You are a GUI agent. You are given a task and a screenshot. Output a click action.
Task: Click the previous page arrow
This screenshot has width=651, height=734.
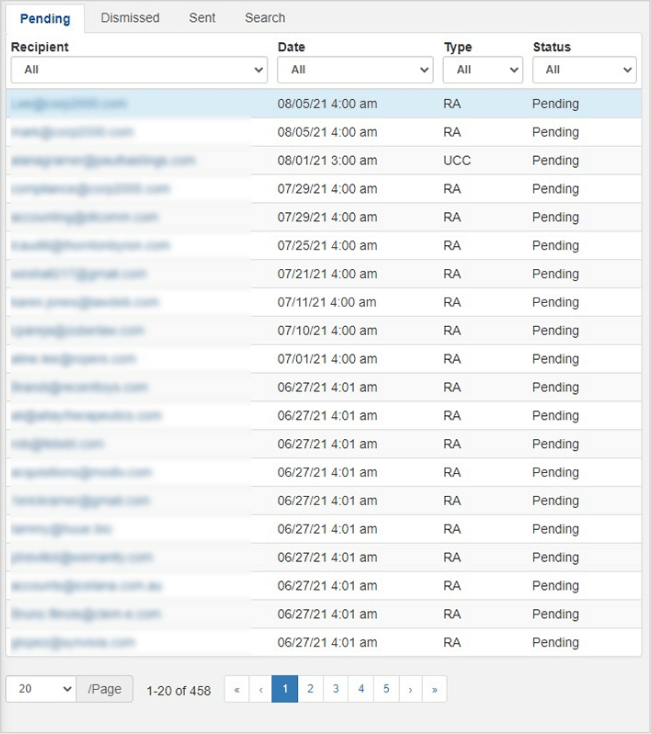coord(261,689)
